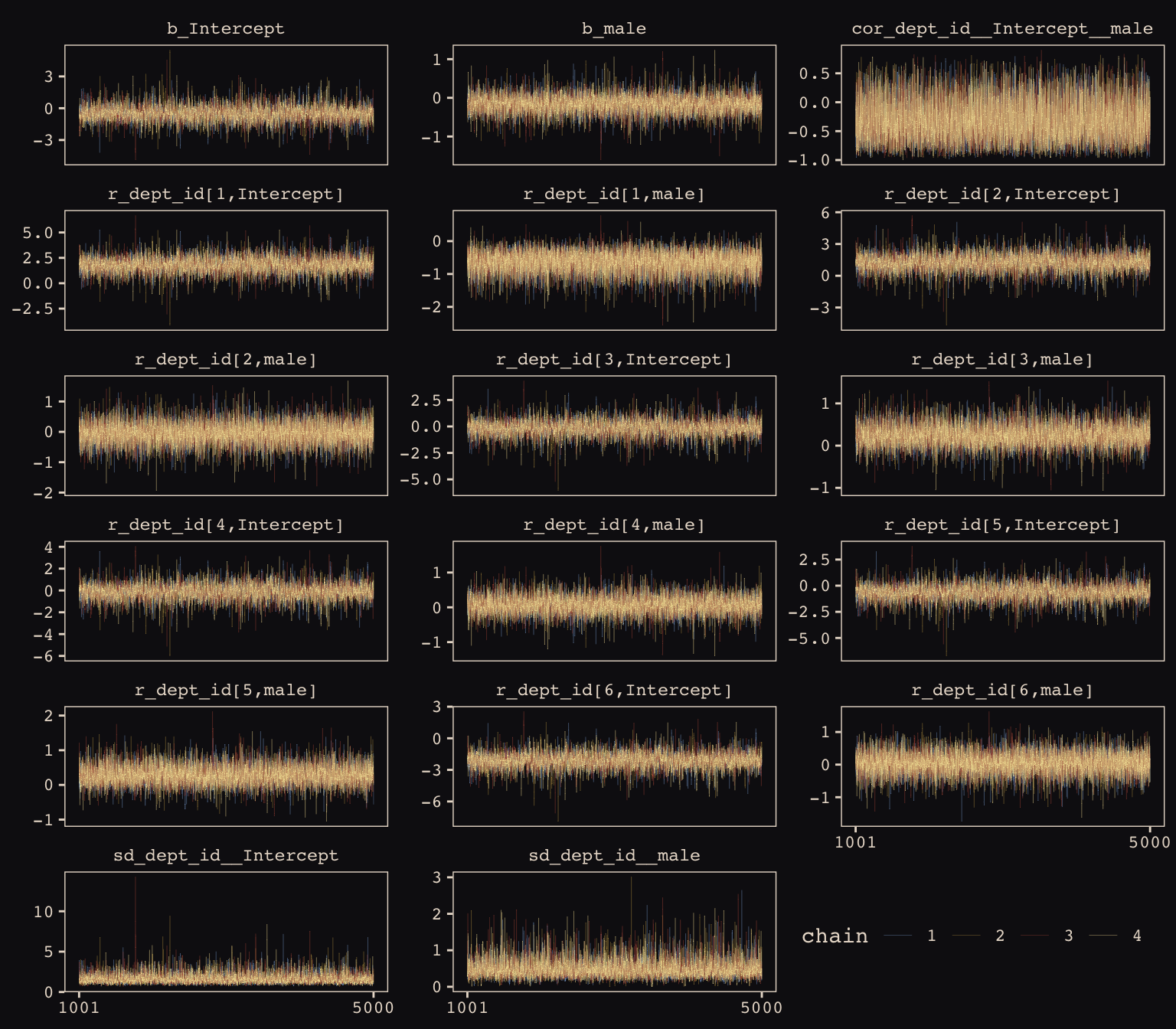
Task: Select the r_dept_id[3,Intercept] trace plot
Action: pyautogui.click(x=614, y=436)
